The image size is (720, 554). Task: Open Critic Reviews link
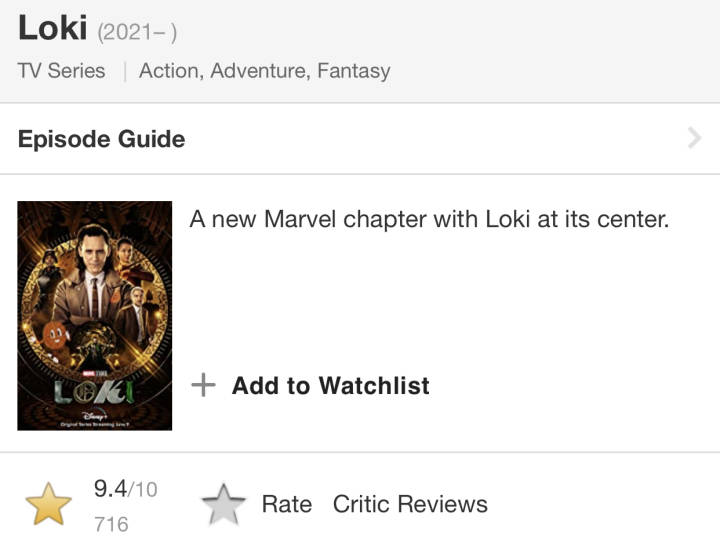(410, 504)
